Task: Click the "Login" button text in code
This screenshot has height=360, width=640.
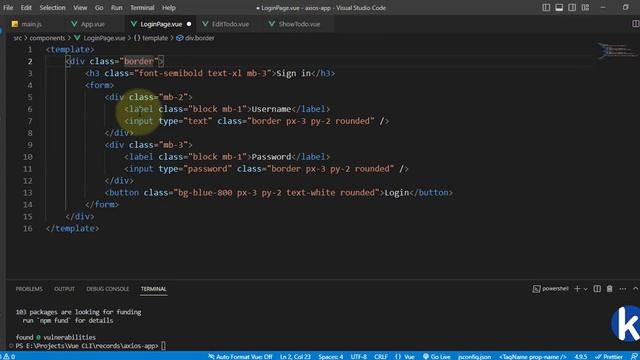Action: tap(397, 193)
